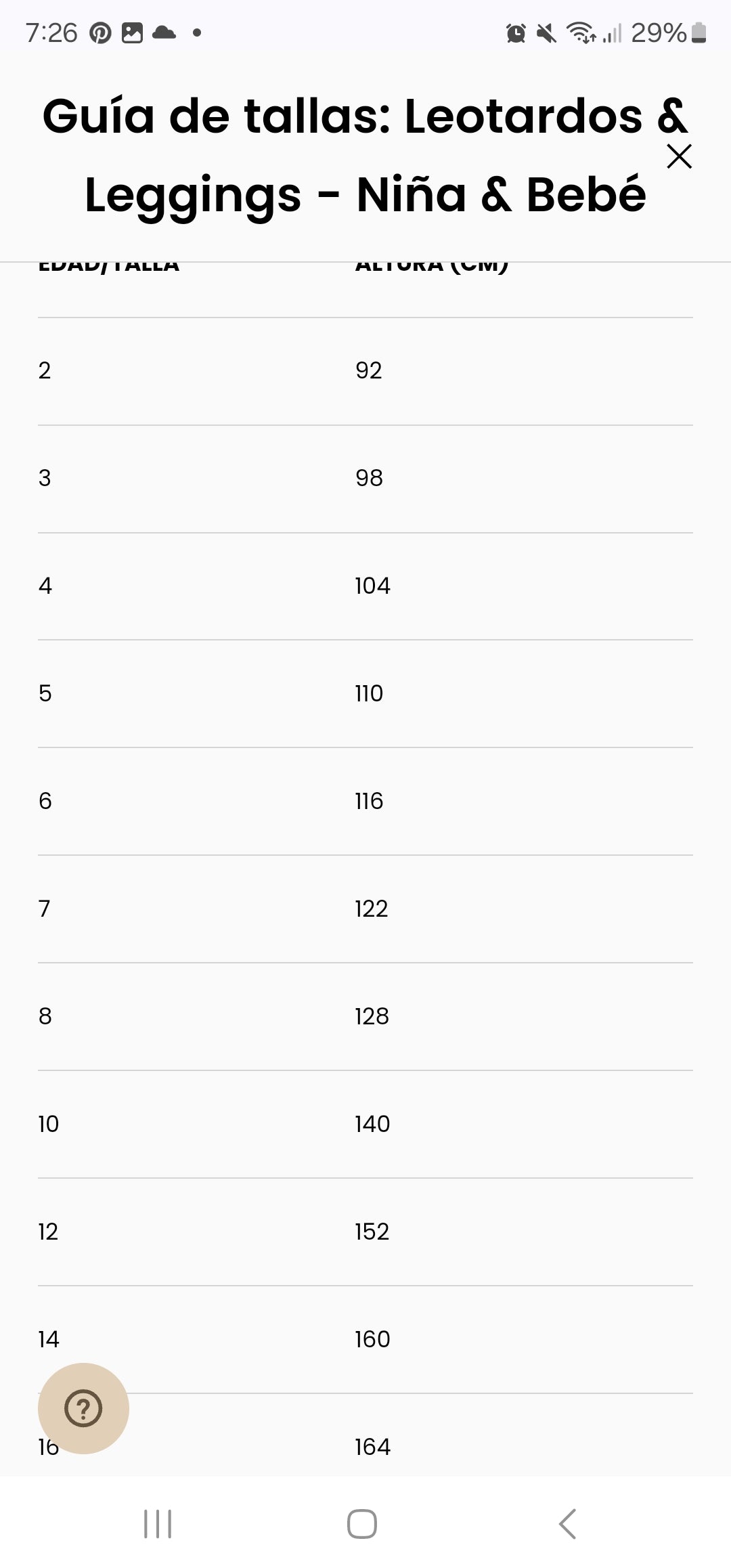Image resolution: width=731 pixels, height=1568 pixels.
Task: Close the size guide popup
Action: pyautogui.click(x=679, y=156)
